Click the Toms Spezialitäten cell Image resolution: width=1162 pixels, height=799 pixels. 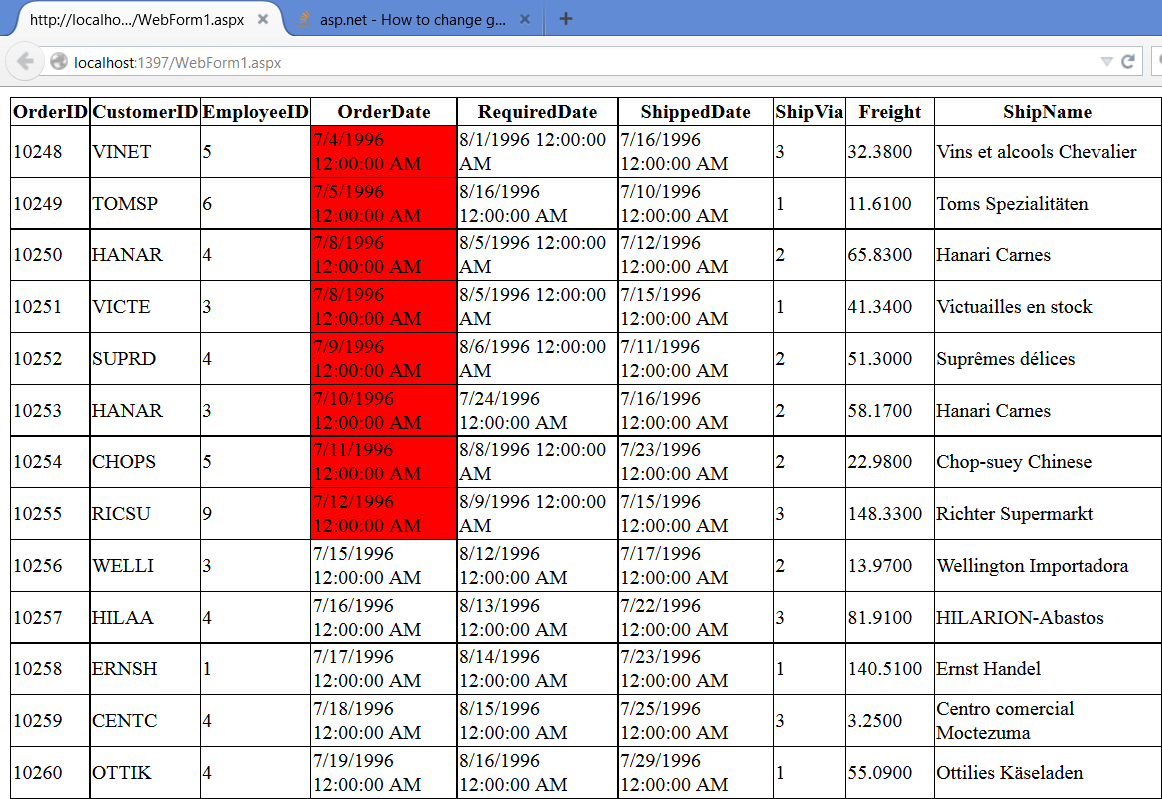(1048, 204)
